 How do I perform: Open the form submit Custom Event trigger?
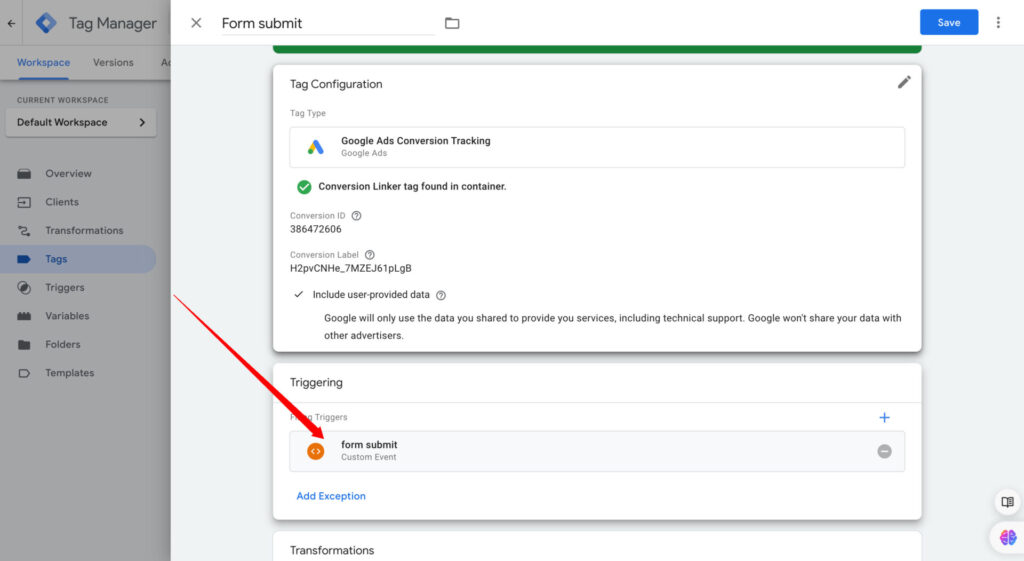coord(597,451)
